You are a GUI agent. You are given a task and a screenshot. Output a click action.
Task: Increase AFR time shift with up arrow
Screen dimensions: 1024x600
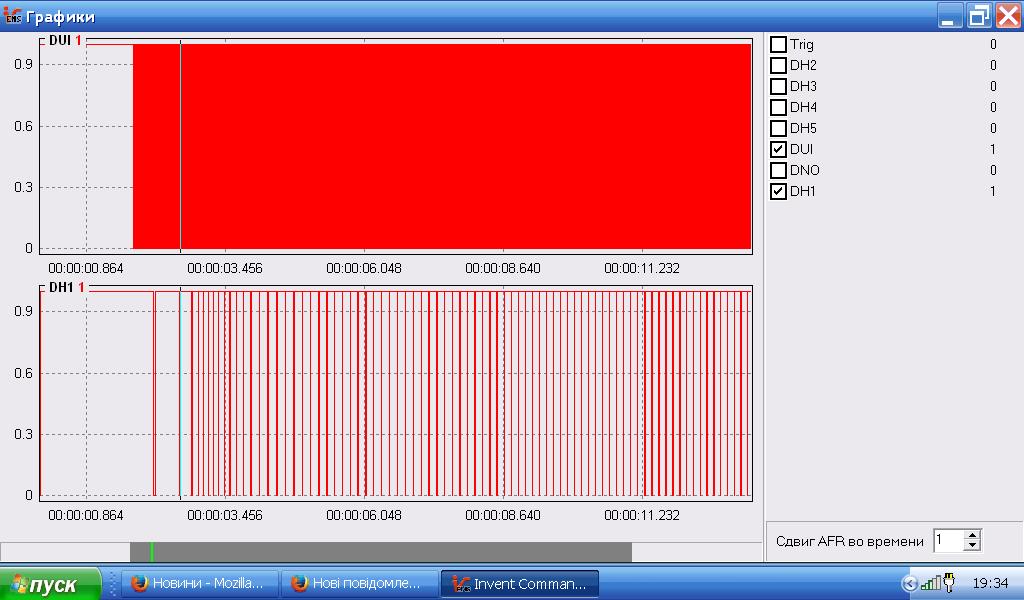tap(972, 535)
